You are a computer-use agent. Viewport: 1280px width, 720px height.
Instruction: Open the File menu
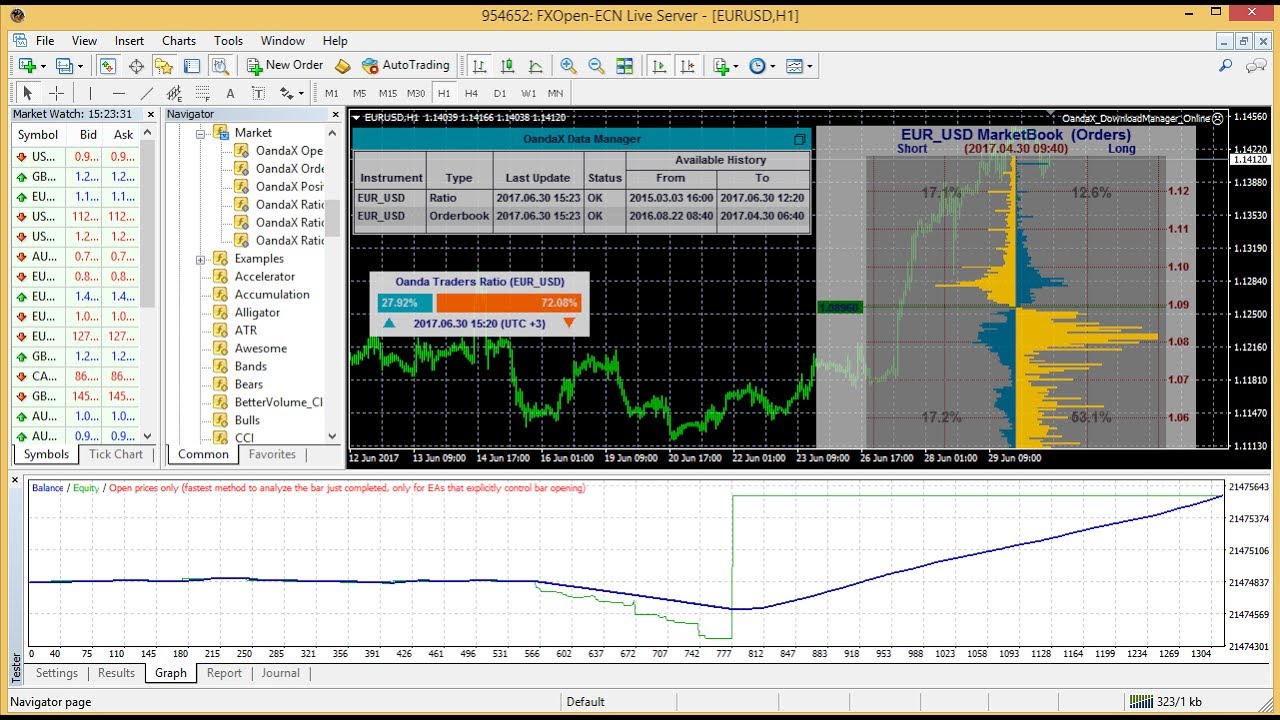click(45, 41)
